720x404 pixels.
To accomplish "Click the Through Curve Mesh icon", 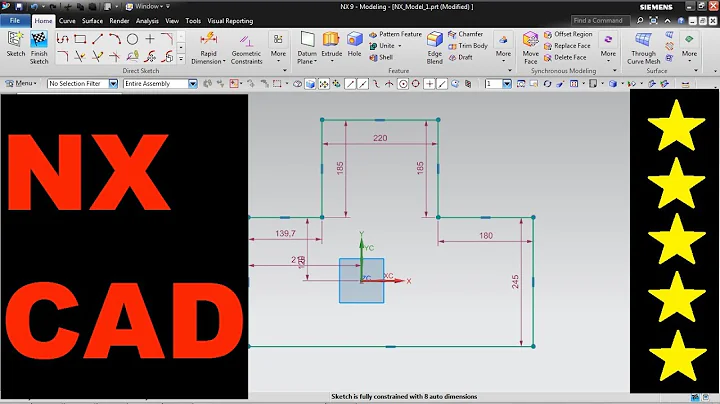I will pos(643,40).
